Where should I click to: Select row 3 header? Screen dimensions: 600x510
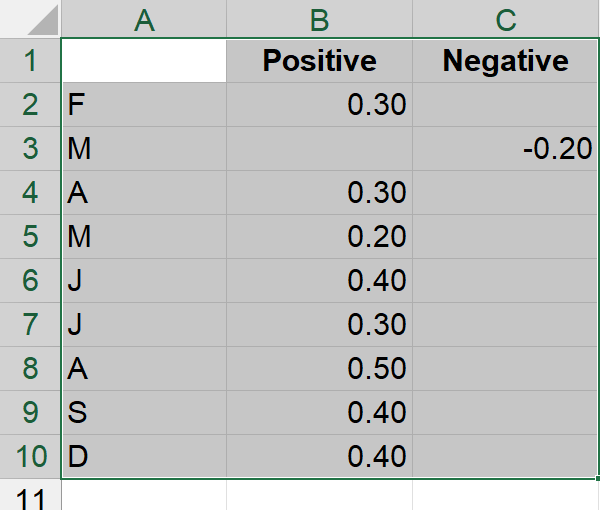[30, 149]
